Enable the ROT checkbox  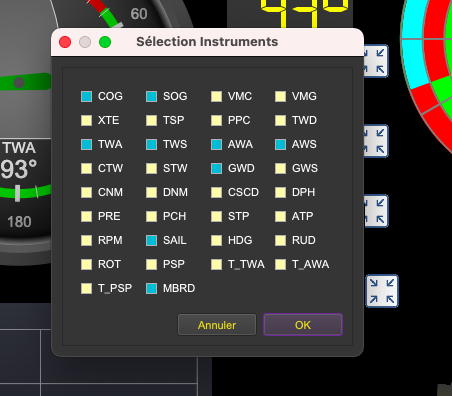[87, 264]
